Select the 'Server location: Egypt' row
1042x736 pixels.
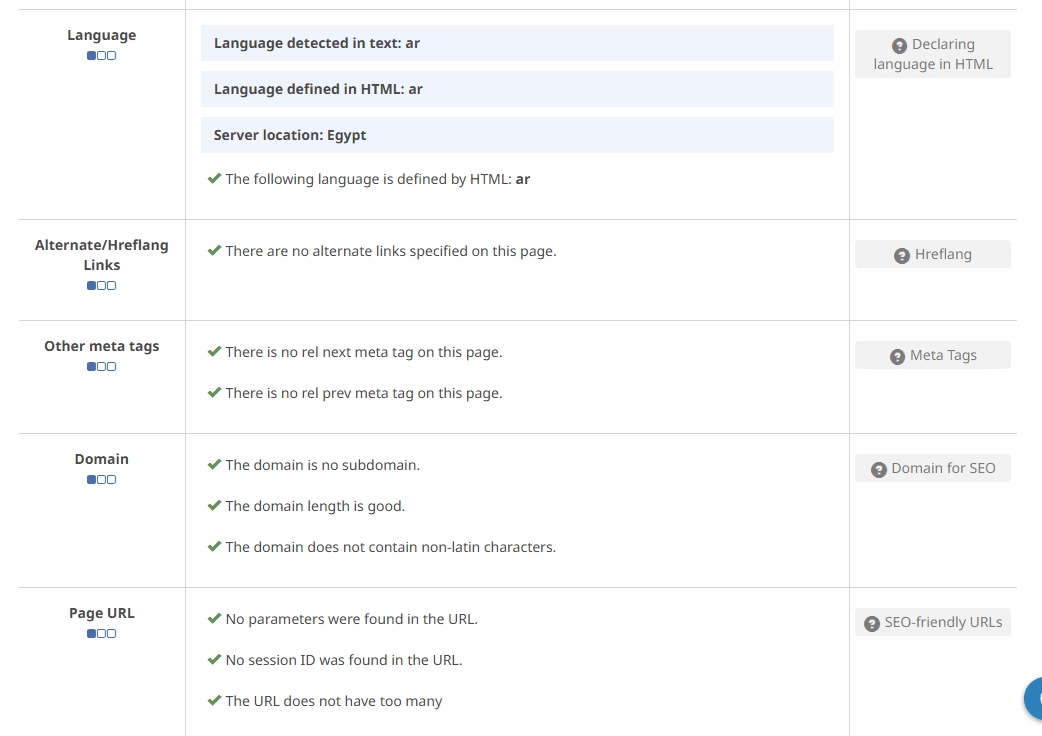(517, 135)
